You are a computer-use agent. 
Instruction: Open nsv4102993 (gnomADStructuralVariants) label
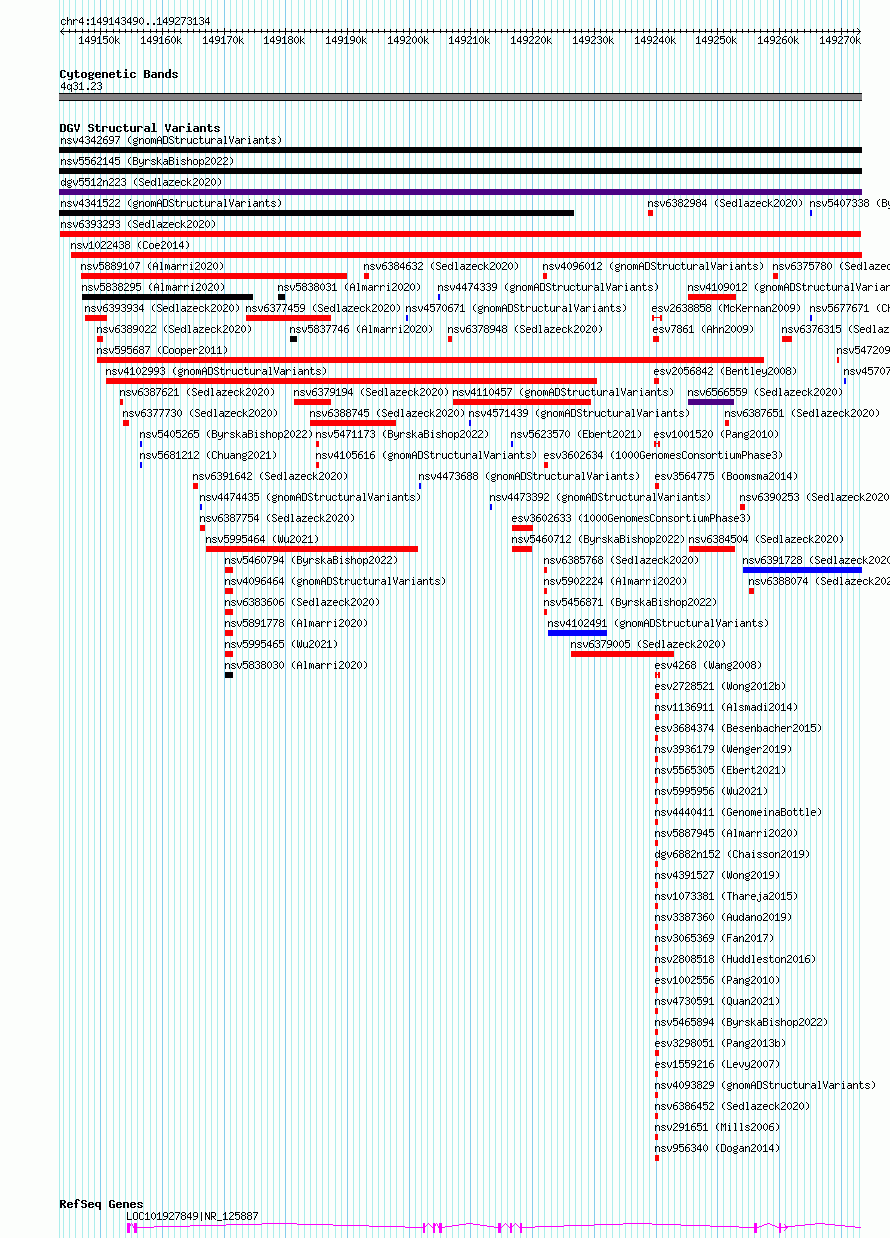(x=217, y=371)
